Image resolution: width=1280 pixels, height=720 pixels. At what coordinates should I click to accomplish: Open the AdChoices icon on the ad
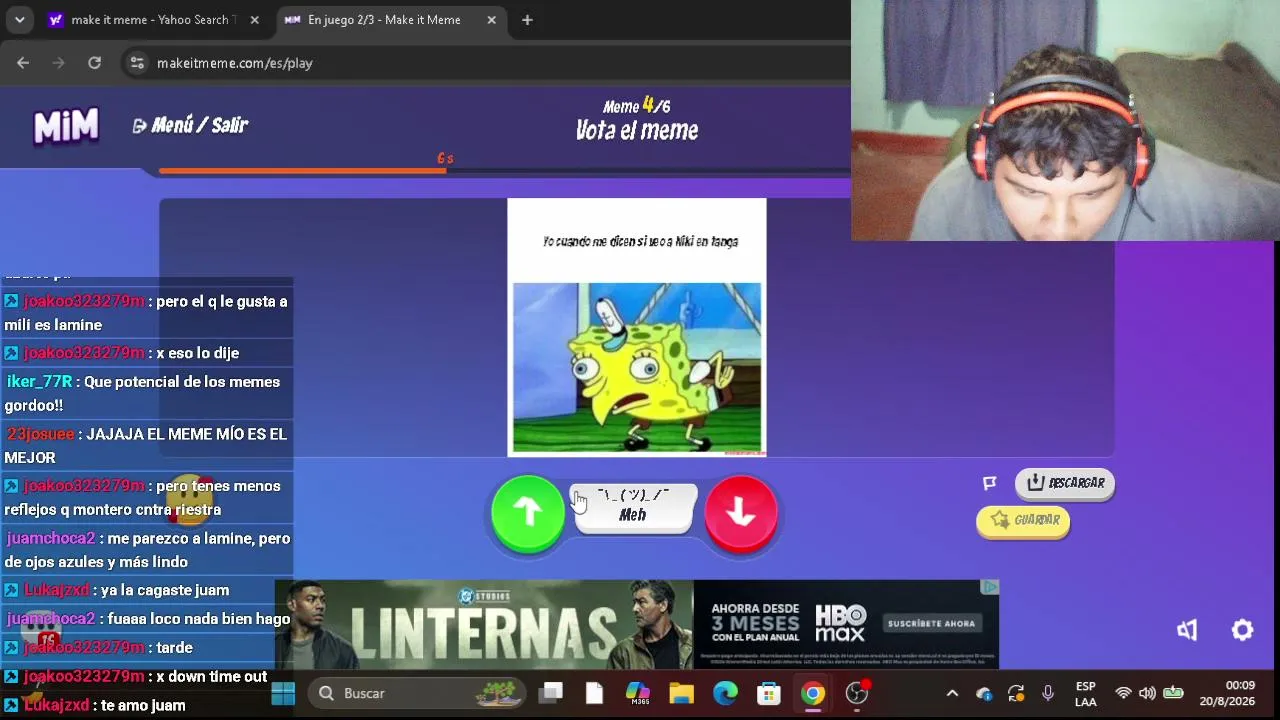pos(989,587)
